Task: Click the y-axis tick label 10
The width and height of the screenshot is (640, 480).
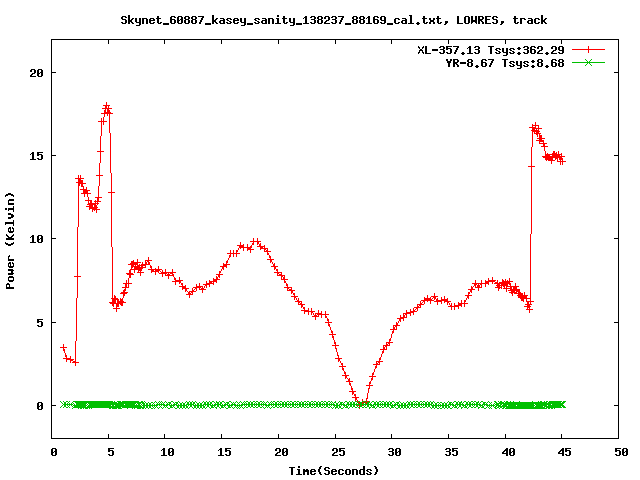Action: click(36, 239)
